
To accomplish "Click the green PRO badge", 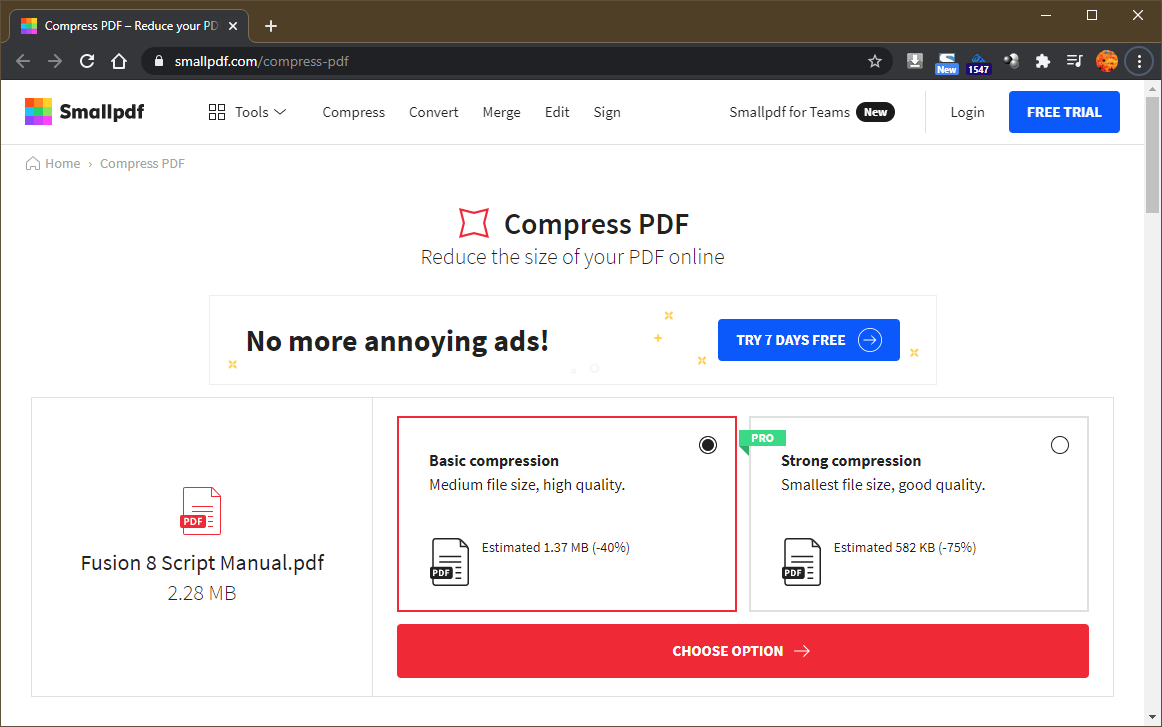I will pyautogui.click(x=763, y=438).
